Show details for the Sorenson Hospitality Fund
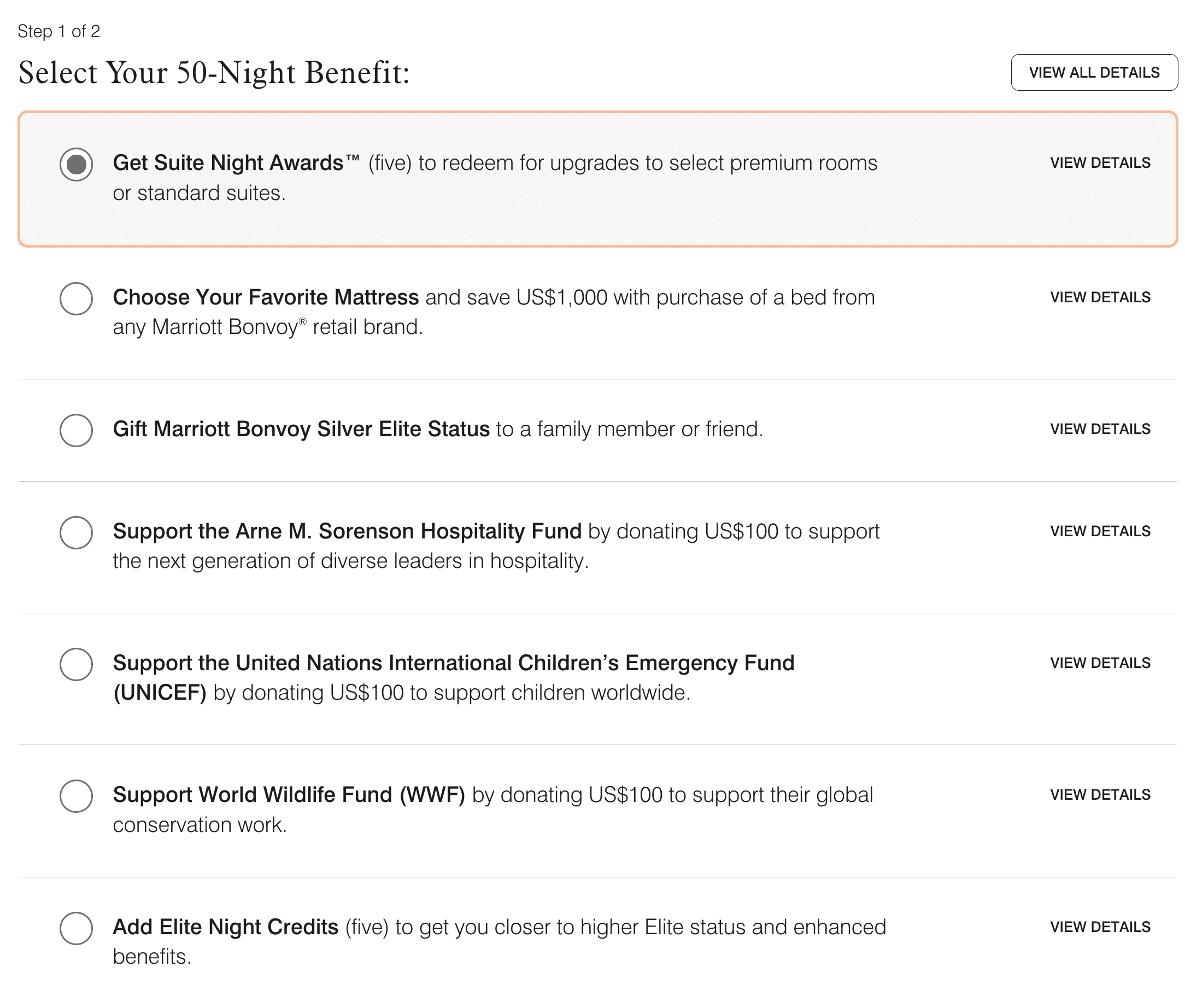This screenshot has width=1185, height=1008. click(1100, 531)
